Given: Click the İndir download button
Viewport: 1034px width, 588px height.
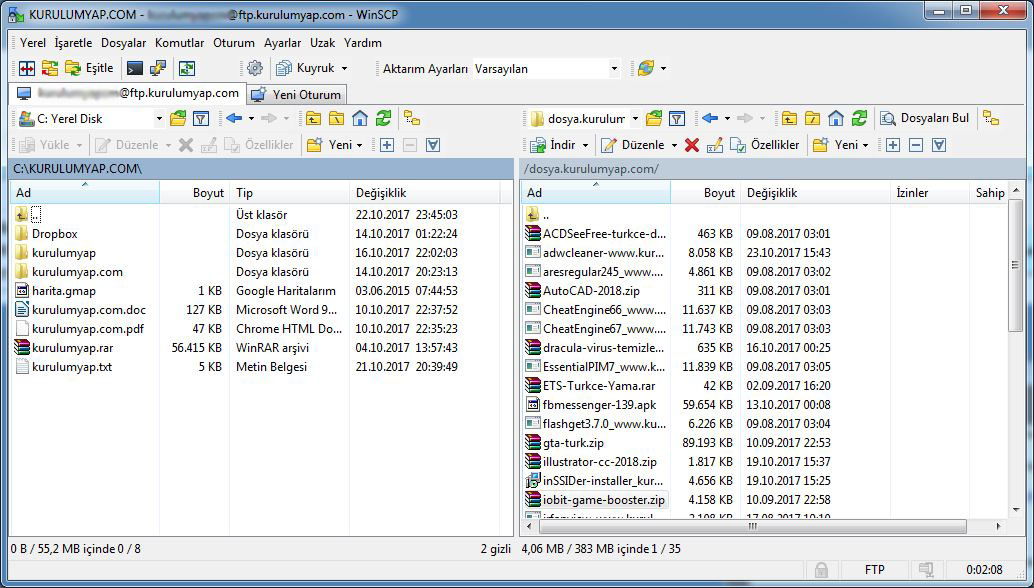Looking at the screenshot, I should click(554, 145).
